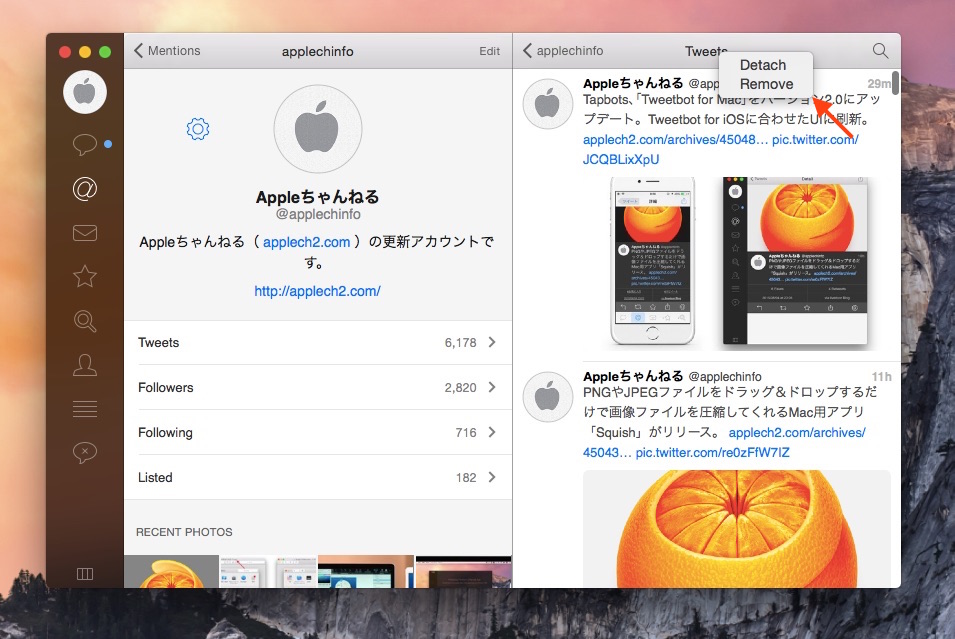Open the Mac app screenshot in the 29m tweet
Image resolution: width=955 pixels, height=639 pixels.
[795, 263]
